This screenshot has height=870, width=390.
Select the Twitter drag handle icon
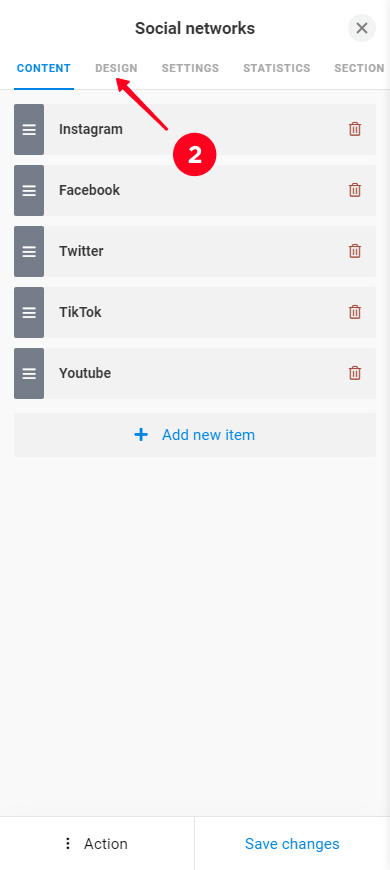[29, 251]
